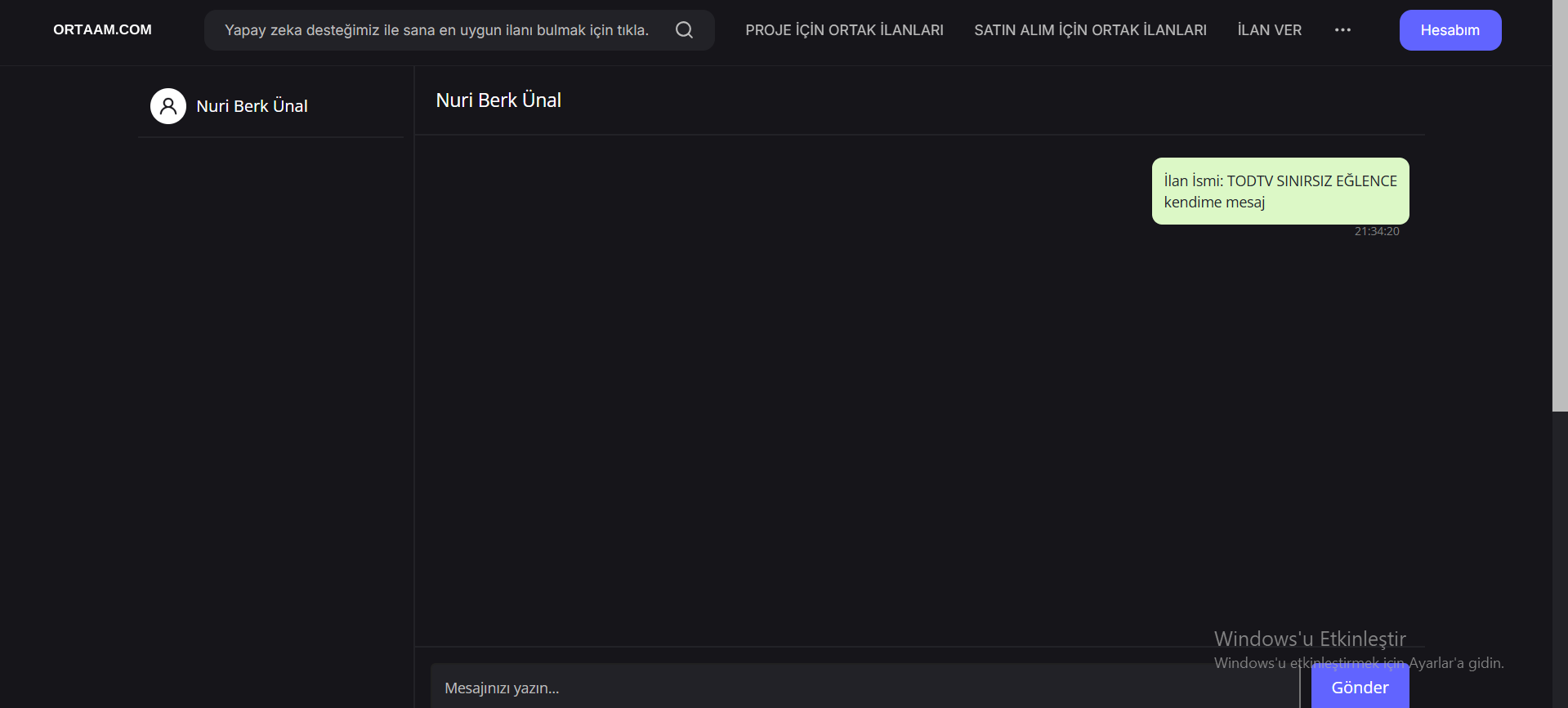Open SATIN ALIM İÇİN ORTAK İLANLARI menu

click(x=1090, y=30)
